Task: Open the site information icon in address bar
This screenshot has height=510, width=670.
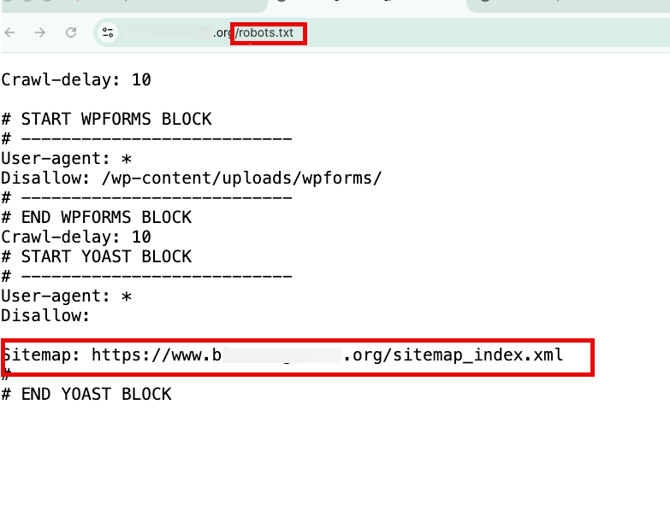Action: tap(108, 33)
